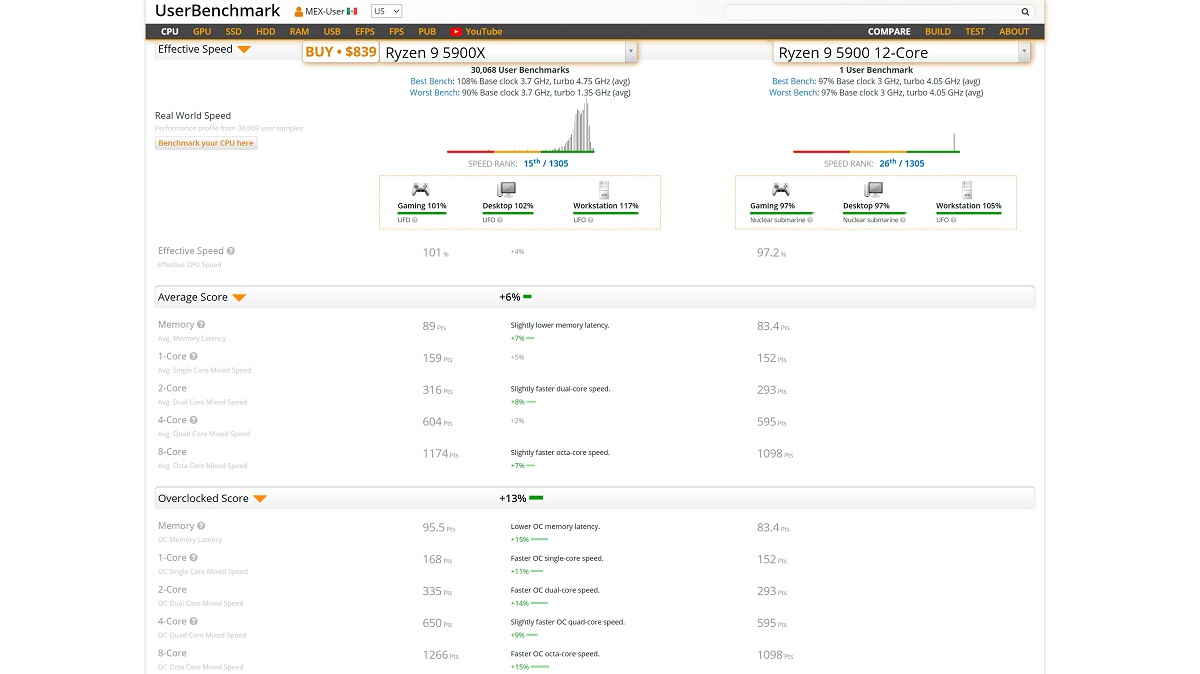
Task: Click the 97.2% effective speed value
Action: [771, 253]
